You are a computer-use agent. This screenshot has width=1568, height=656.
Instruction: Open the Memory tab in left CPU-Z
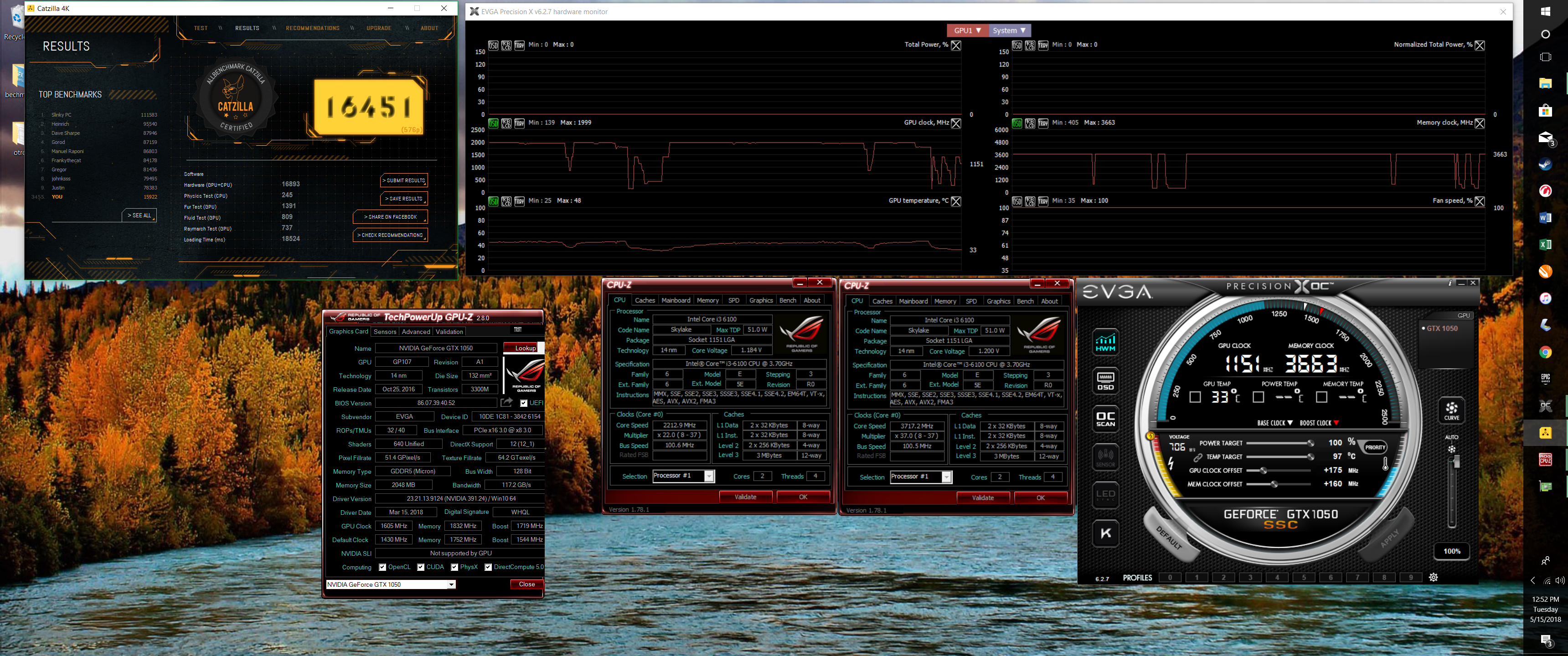707,301
